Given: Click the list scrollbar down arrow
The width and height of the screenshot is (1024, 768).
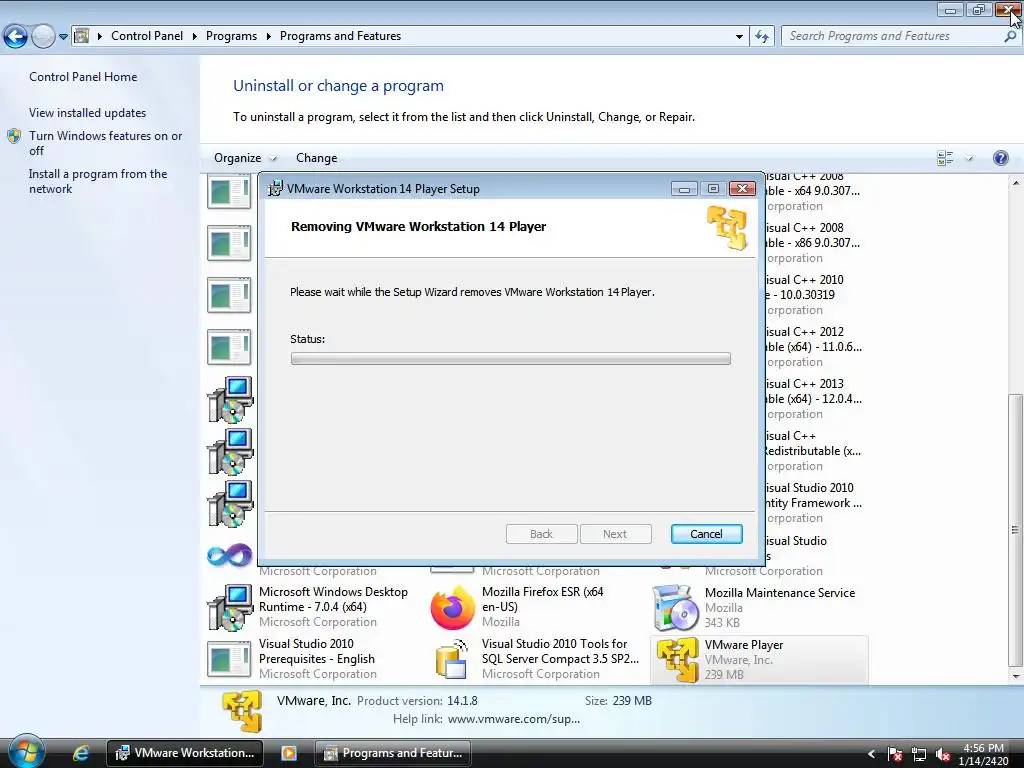Looking at the screenshot, I should [1016, 677].
